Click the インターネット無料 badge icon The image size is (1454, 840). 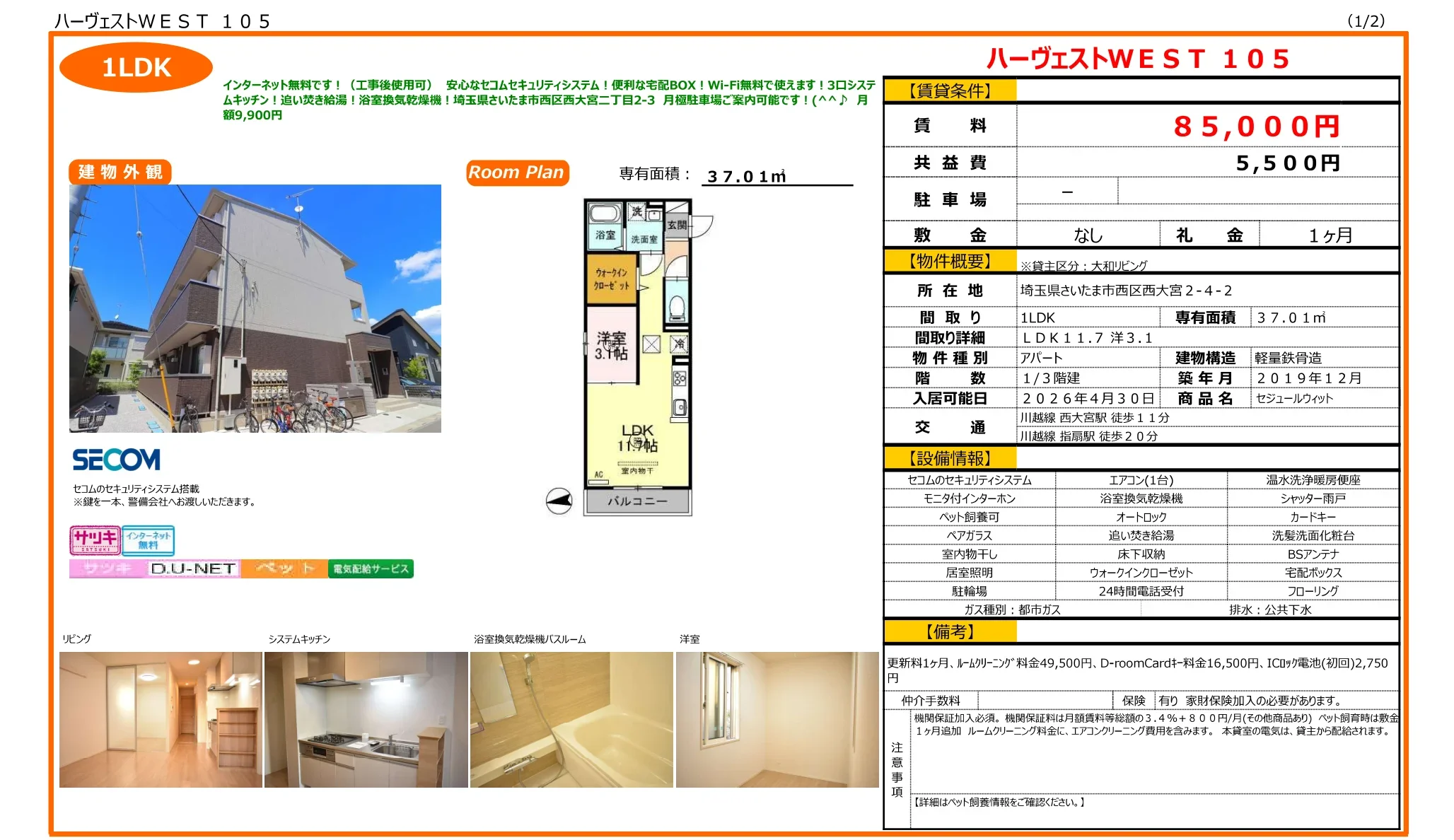[149, 540]
